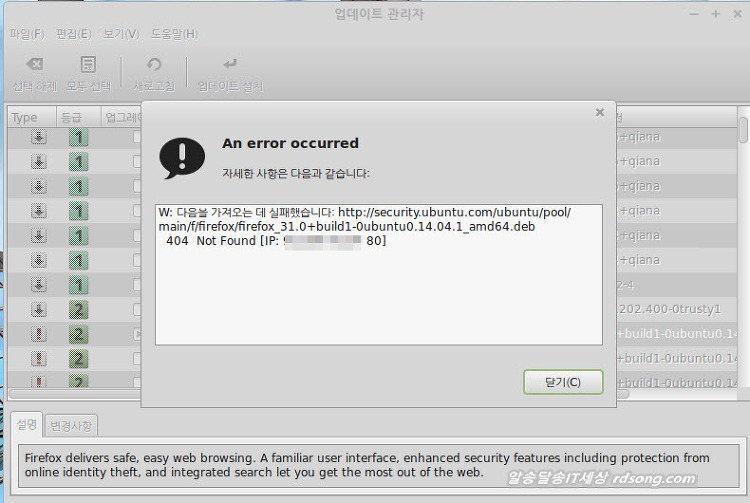Toggle the upgrade checkbox in first row
The width and height of the screenshot is (750, 503).
pyautogui.click(x=137, y=137)
